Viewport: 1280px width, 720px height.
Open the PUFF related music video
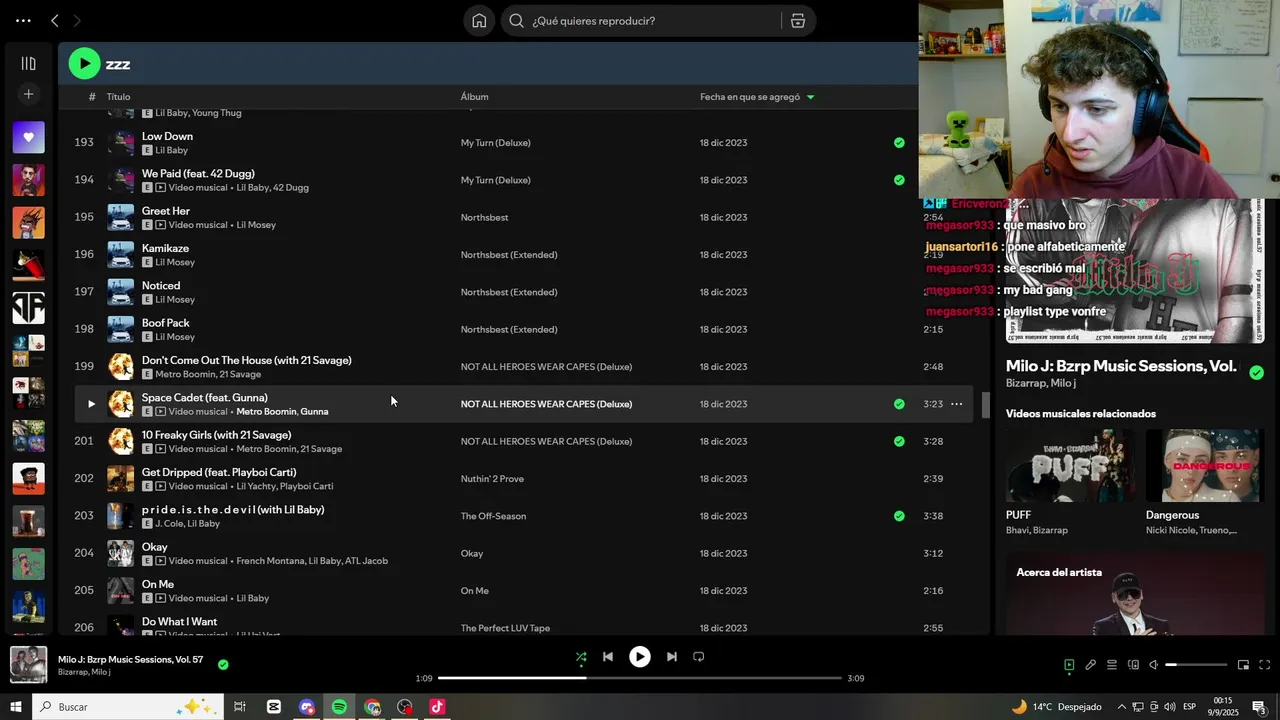pyautogui.click(x=1070, y=466)
